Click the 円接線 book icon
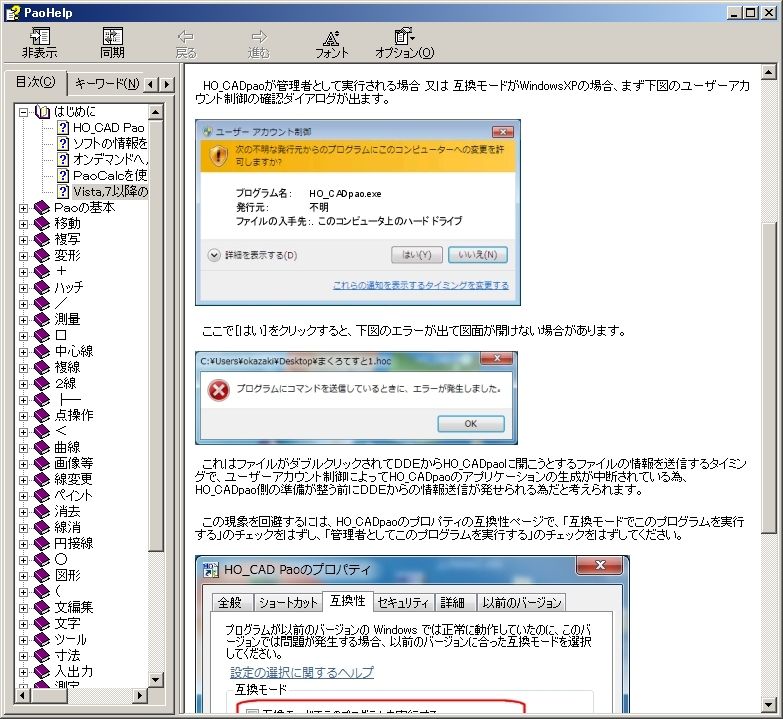Image resolution: width=783 pixels, height=719 pixels. pos(41,544)
